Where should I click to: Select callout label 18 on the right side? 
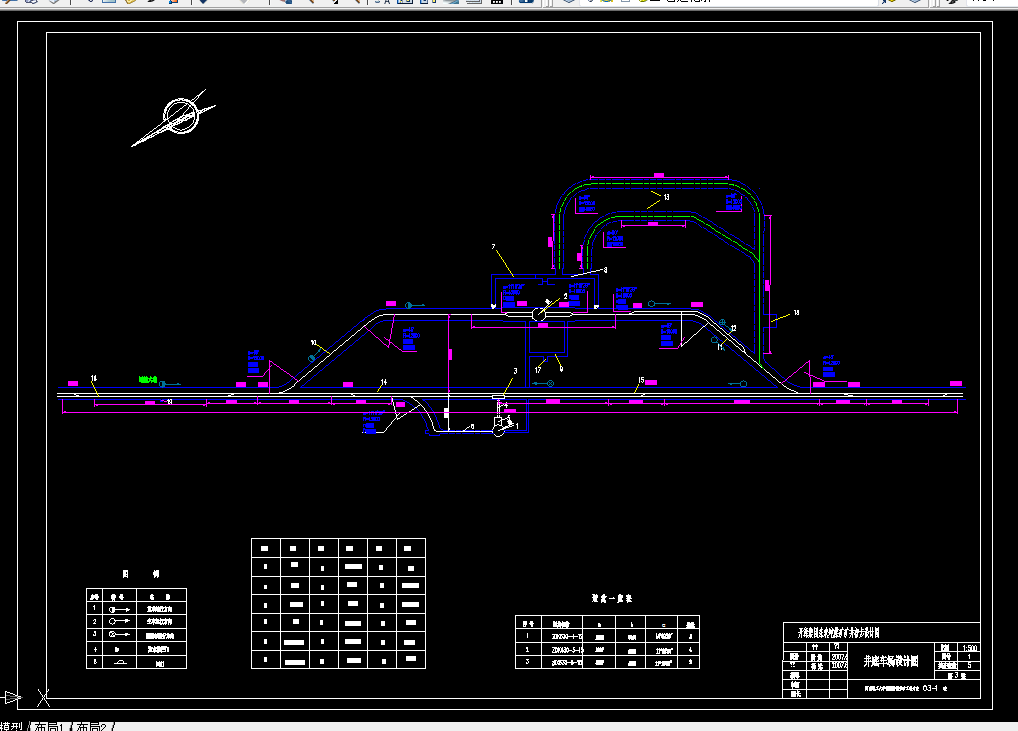tap(796, 312)
